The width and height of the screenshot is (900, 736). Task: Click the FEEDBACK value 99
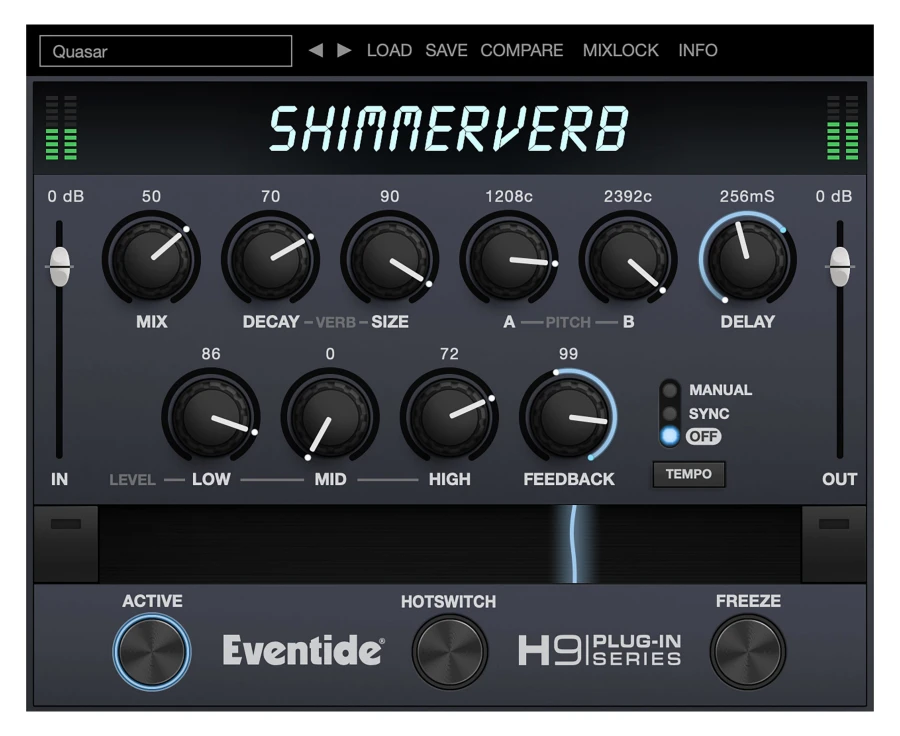pos(568,354)
